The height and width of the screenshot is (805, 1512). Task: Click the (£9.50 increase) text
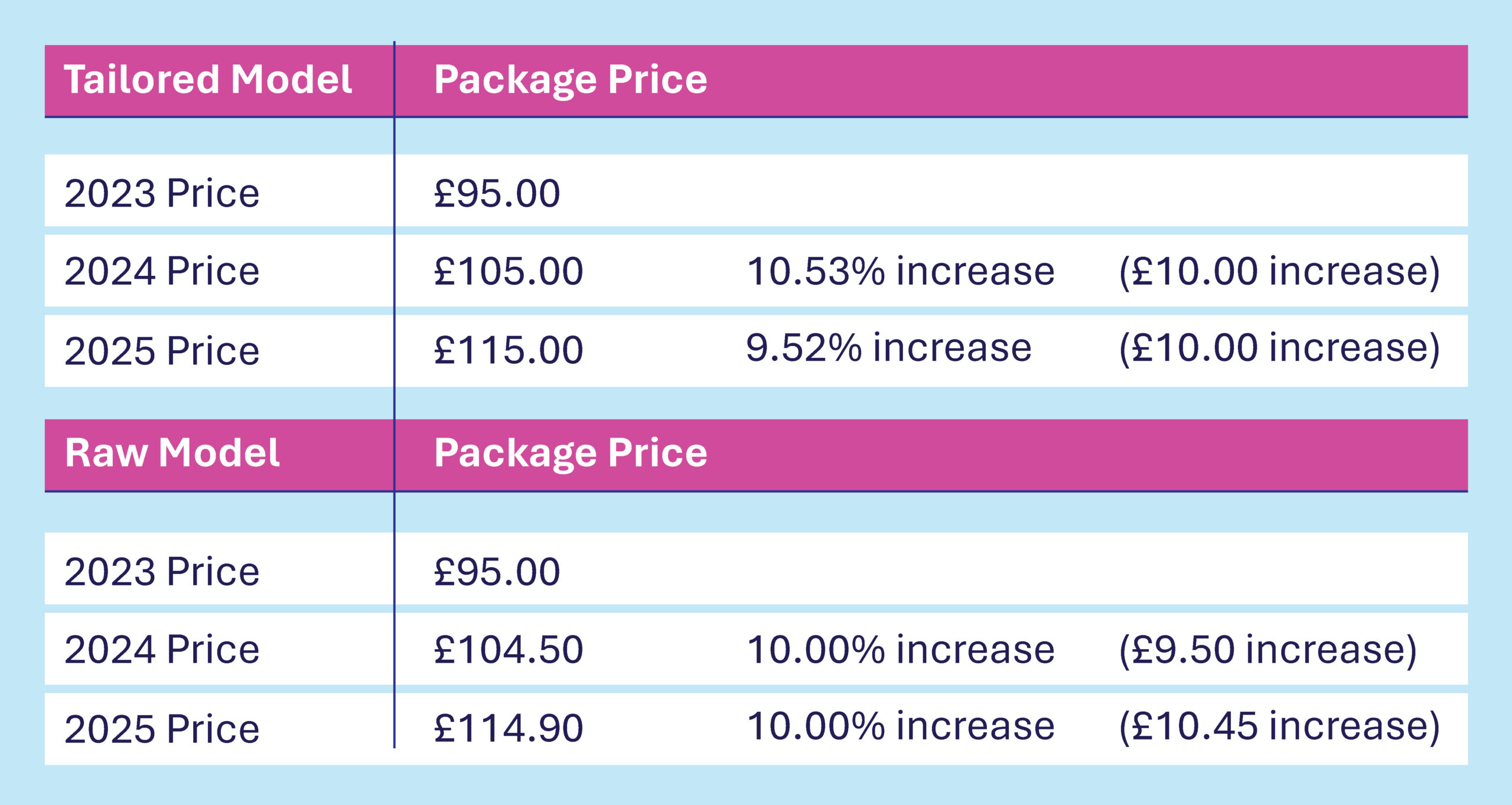click(x=1268, y=651)
